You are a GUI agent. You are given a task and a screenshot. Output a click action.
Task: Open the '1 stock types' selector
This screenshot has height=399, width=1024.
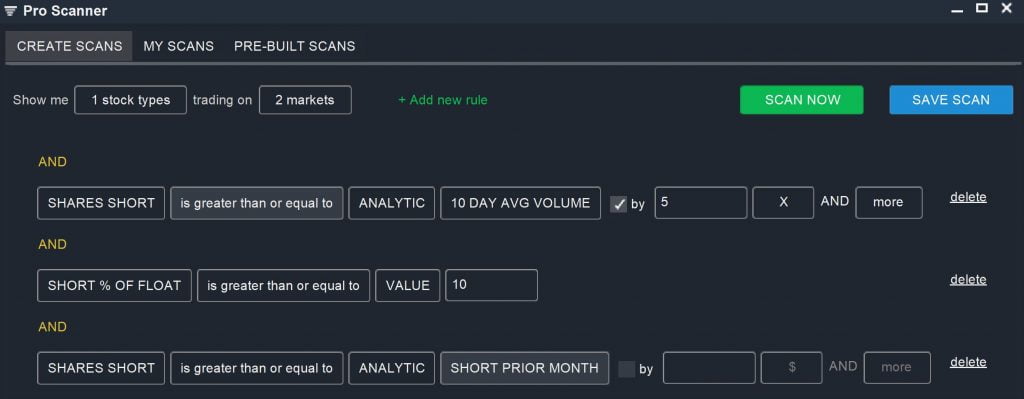pyautogui.click(x=131, y=100)
